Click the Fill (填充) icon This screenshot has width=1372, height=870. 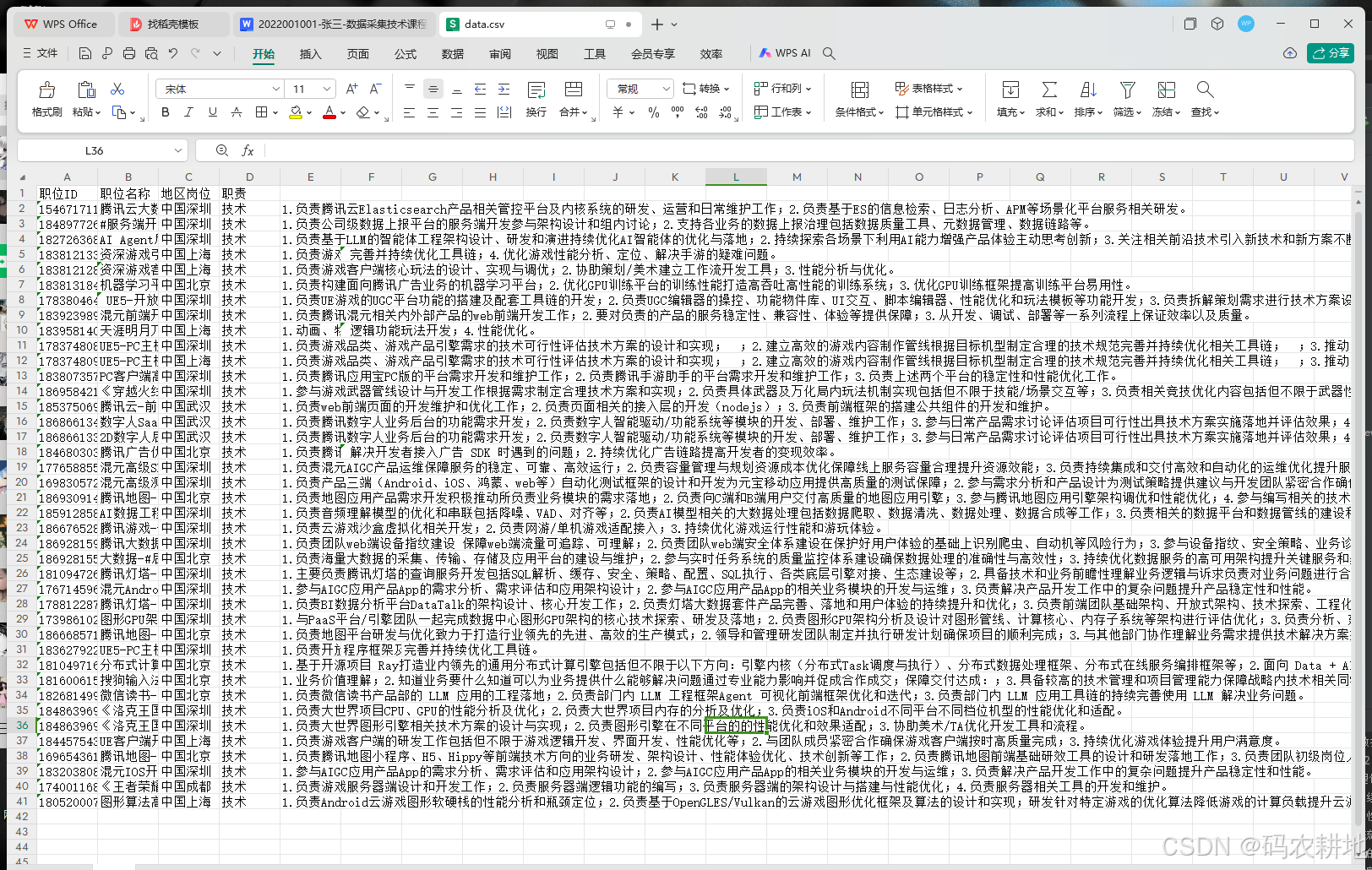click(1010, 90)
